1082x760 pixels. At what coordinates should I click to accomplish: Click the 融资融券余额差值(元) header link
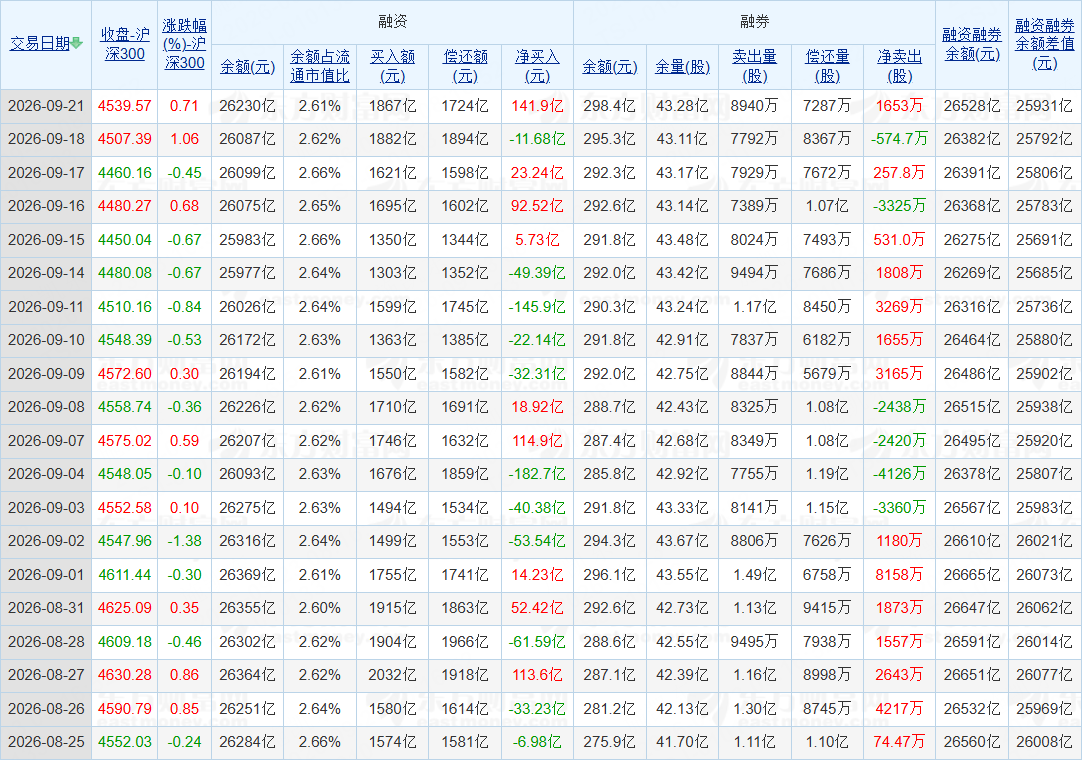pos(1045,44)
